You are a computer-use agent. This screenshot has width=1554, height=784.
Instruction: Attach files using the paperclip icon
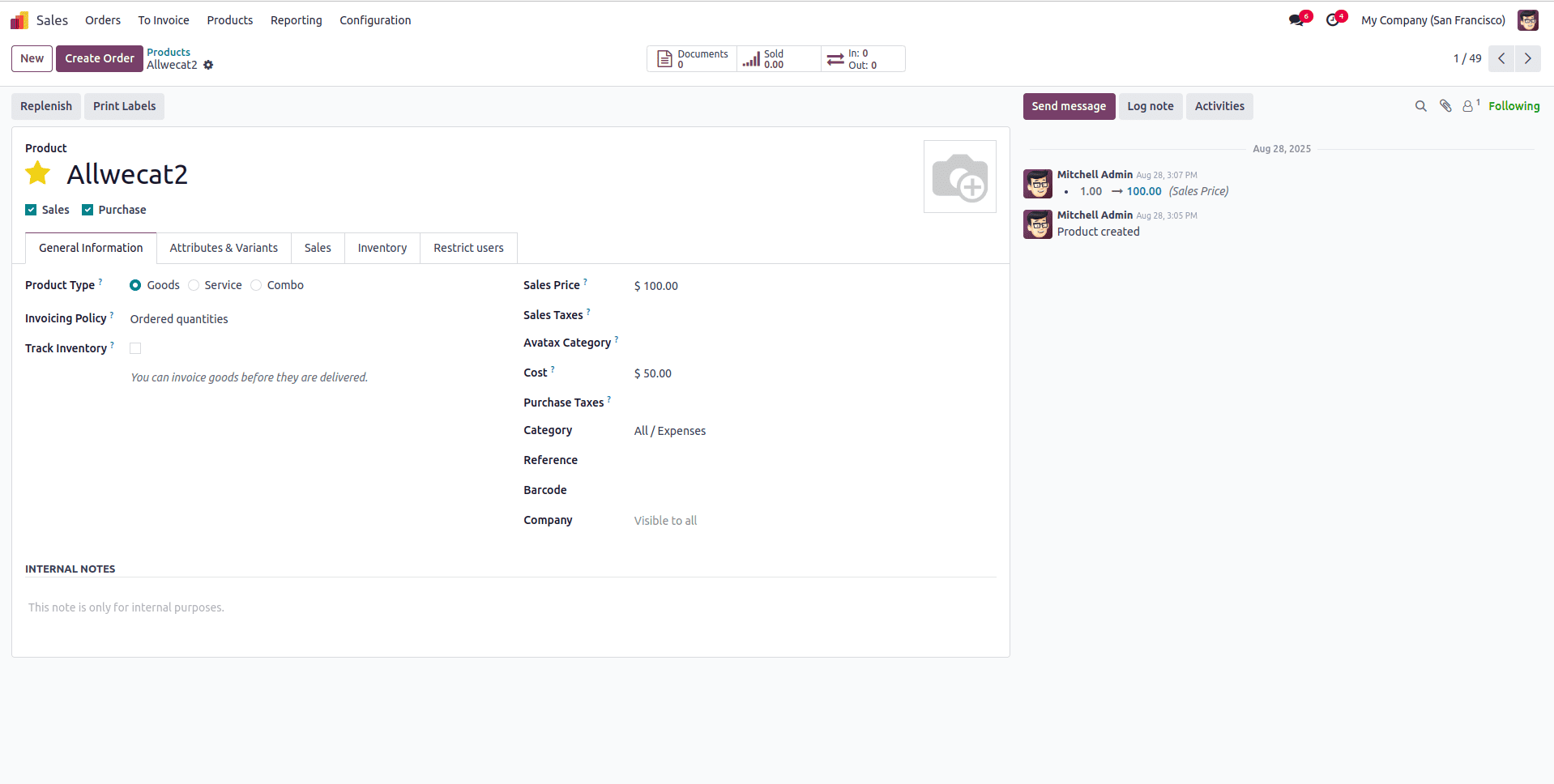tap(1445, 106)
